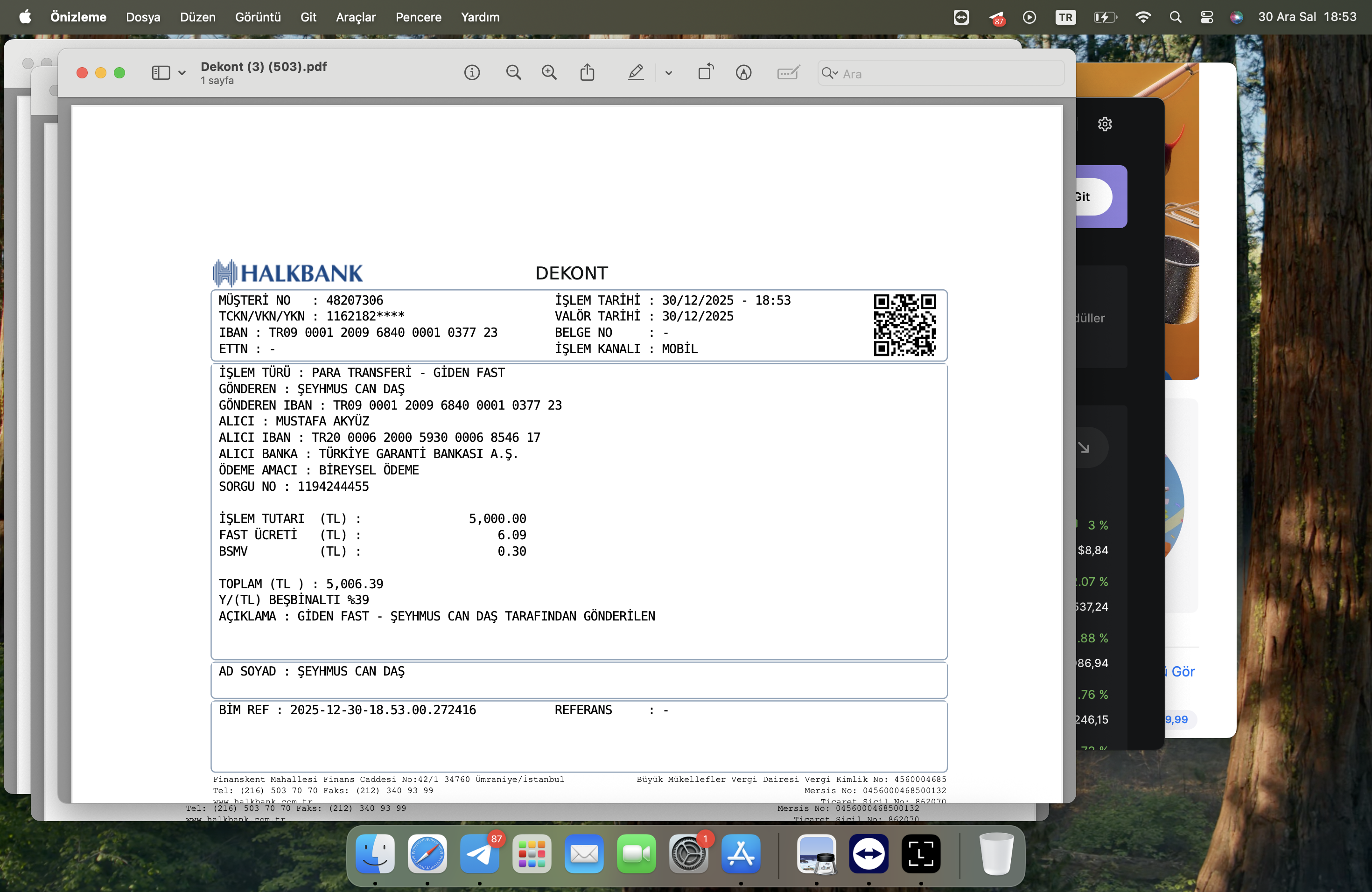Image resolution: width=1372 pixels, height=892 pixels.
Task: Open the Dosya menu
Action: click(143, 17)
